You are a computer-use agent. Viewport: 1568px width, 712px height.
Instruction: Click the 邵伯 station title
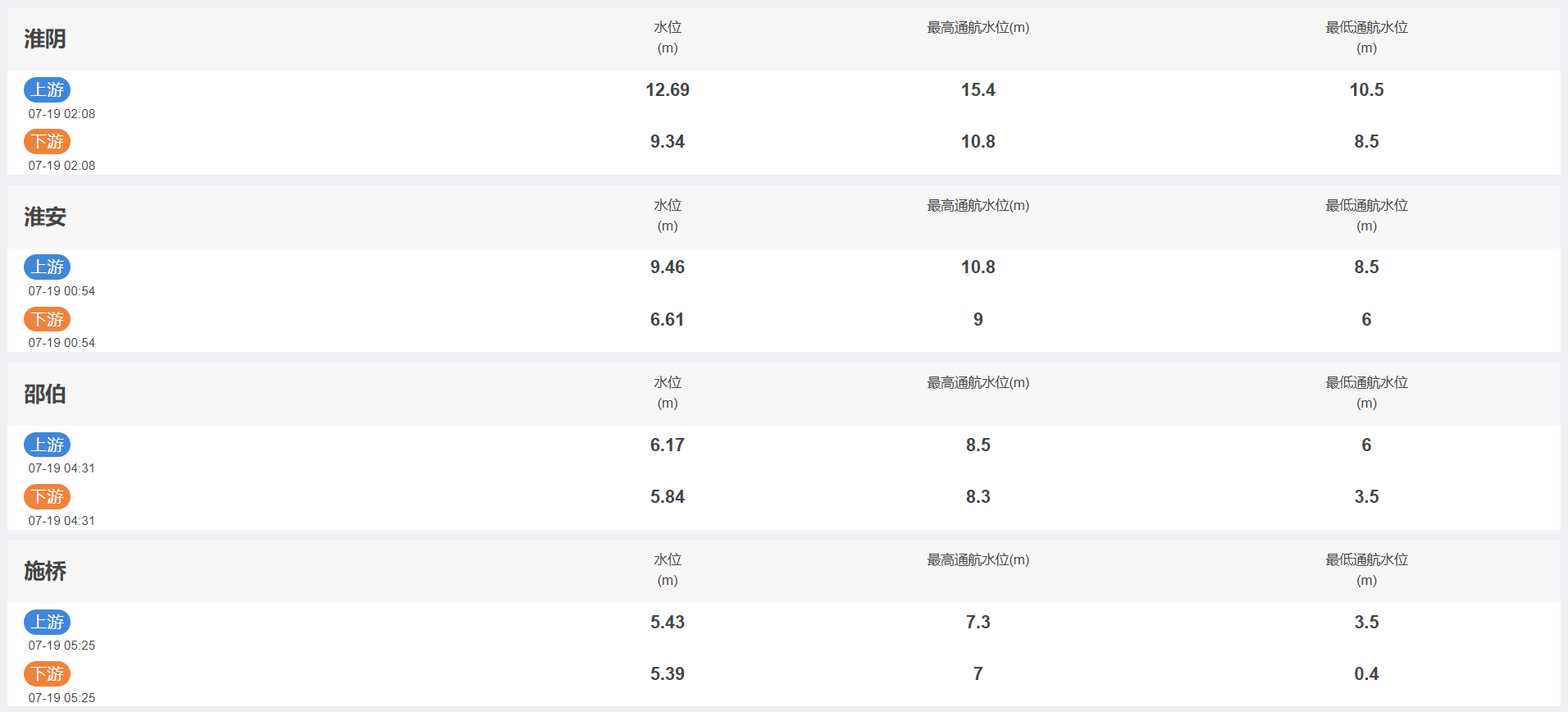coord(45,394)
